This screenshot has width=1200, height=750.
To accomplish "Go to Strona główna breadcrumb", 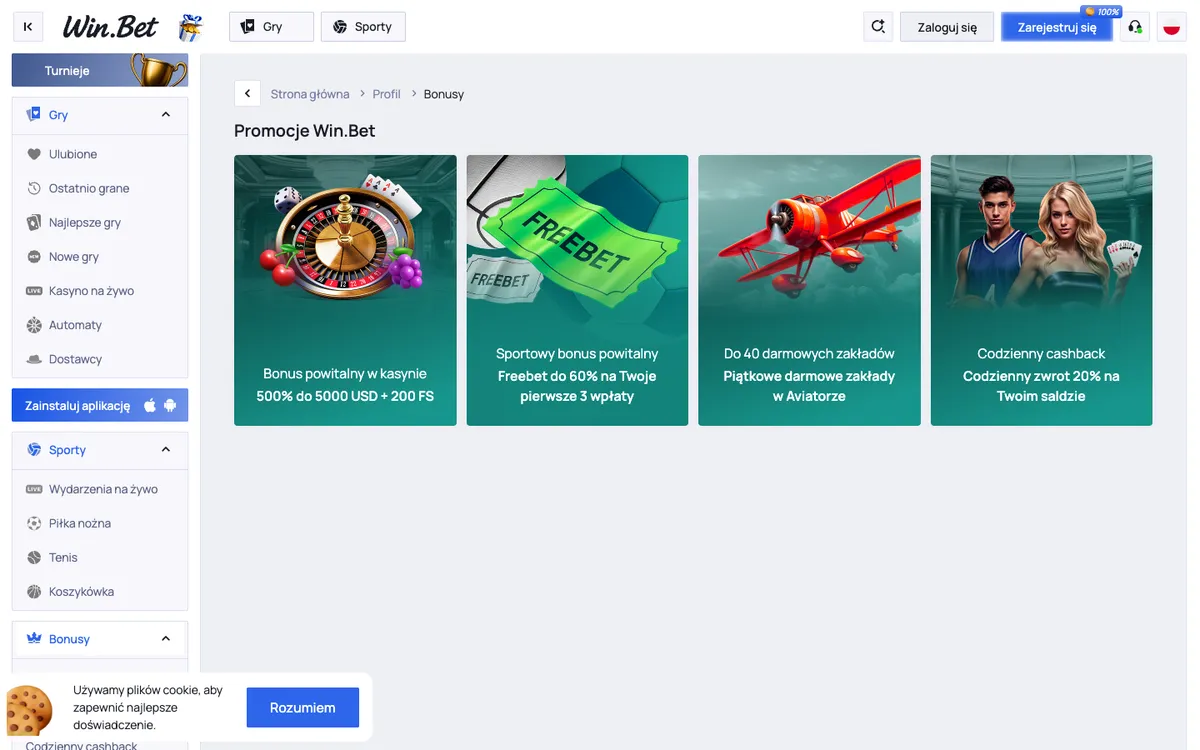I will [310, 94].
